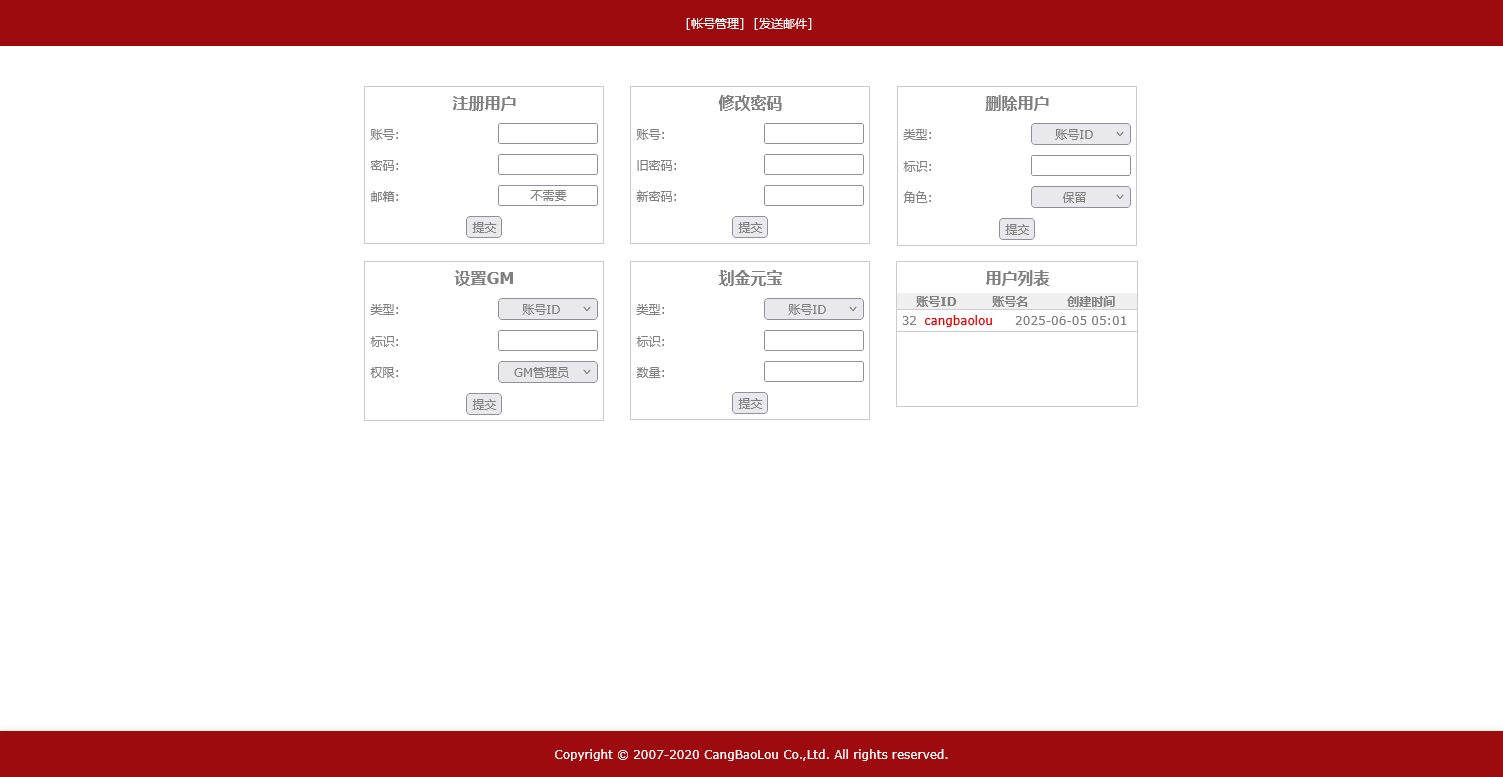The width and height of the screenshot is (1503, 777).
Task: Submit the 删除用户 delete user form
Action: pos(1017,229)
